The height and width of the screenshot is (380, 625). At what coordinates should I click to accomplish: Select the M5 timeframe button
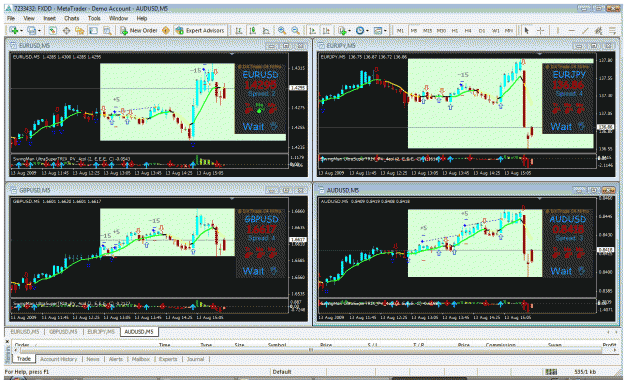[x=414, y=31]
